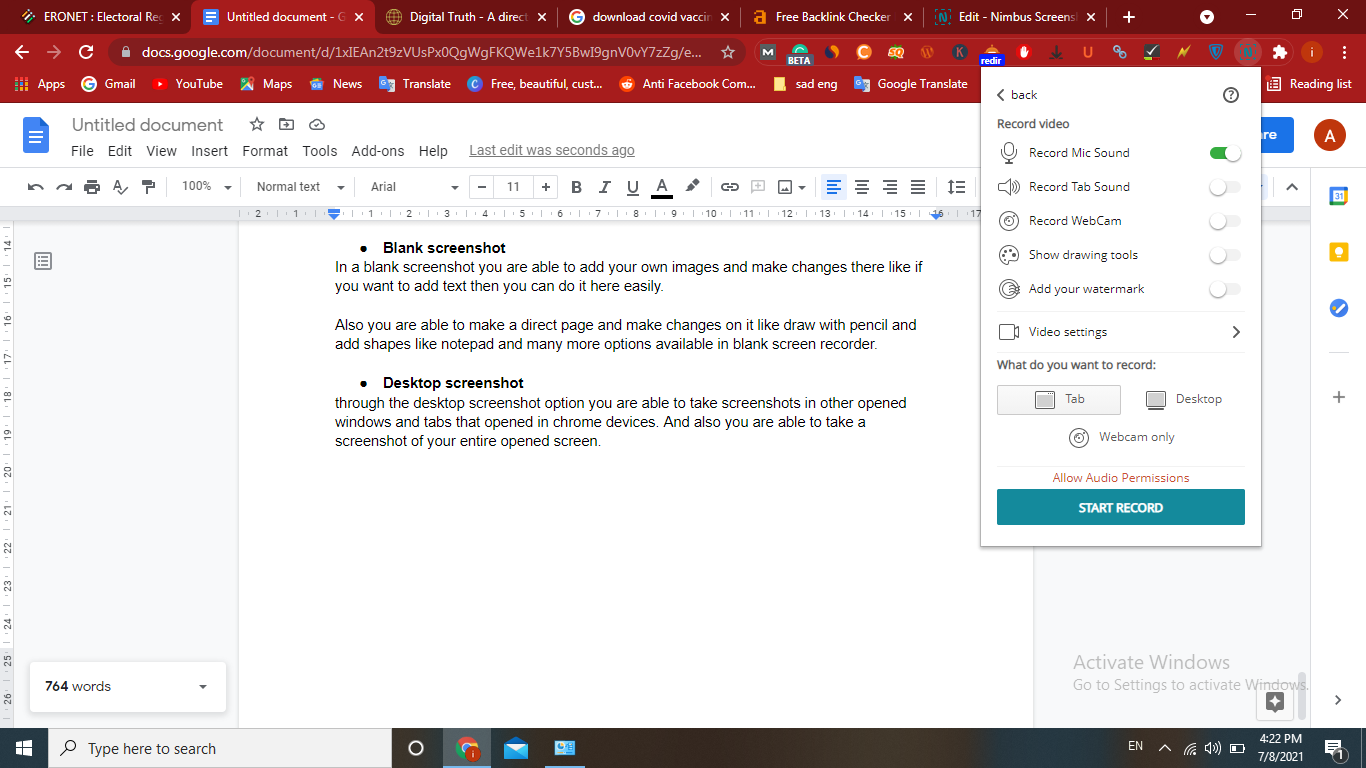The width and height of the screenshot is (1366, 768).
Task: Show hidden system tray icons
Action: point(1165,748)
